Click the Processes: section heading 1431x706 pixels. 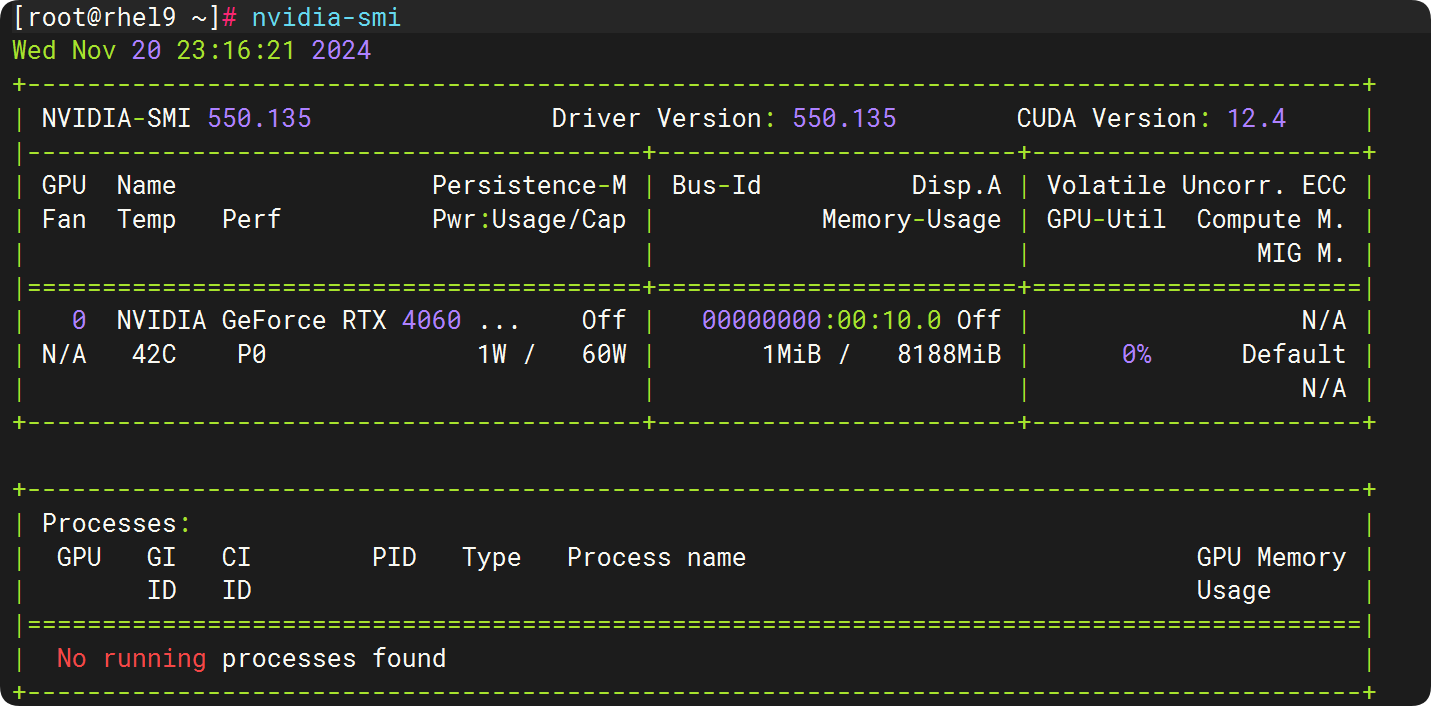click(x=116, y=523)
